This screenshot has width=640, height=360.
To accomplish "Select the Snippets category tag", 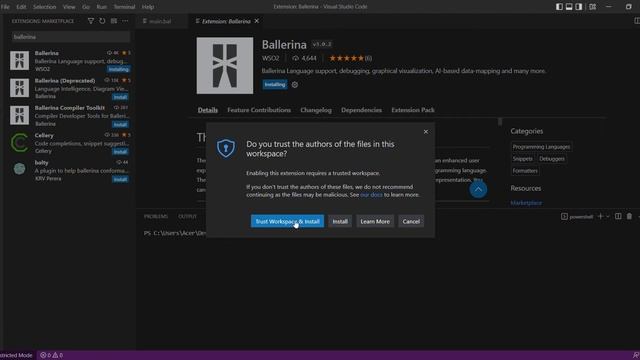I will click(522, 159).
